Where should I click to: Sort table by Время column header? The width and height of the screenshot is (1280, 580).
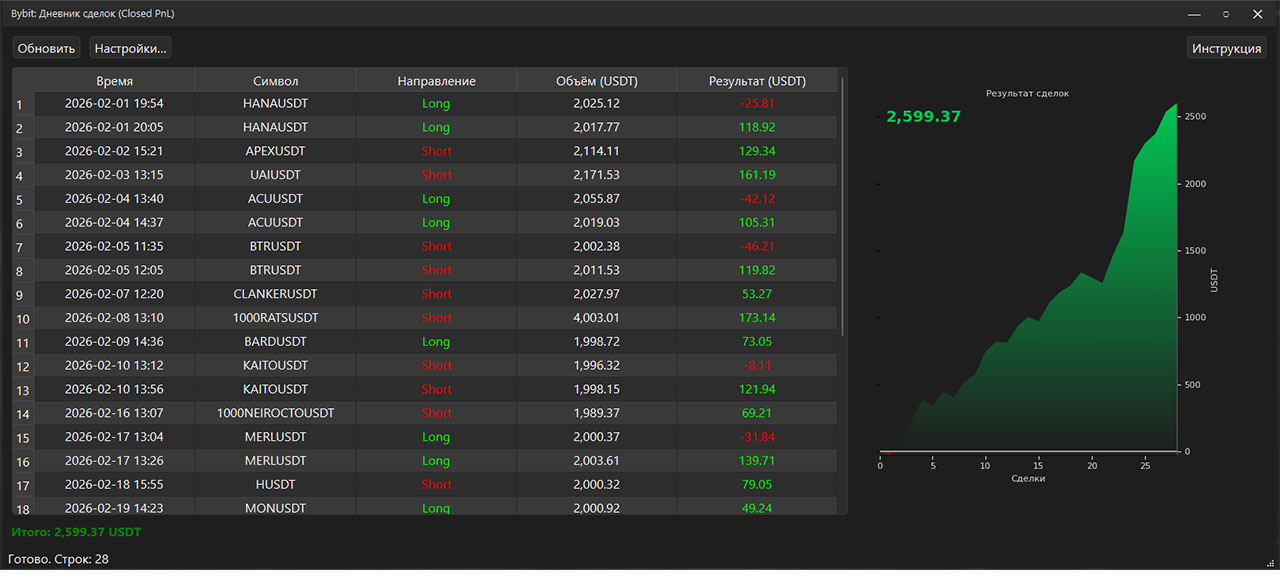tap(114, 81)
